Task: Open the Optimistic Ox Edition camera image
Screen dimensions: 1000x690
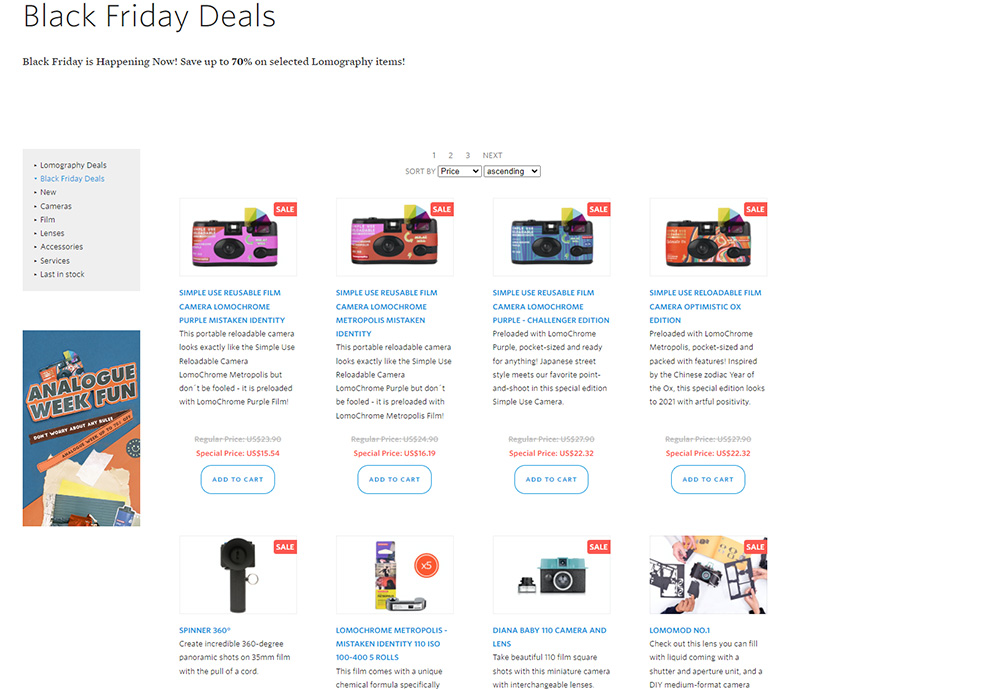Action: [x=708, y=237]
